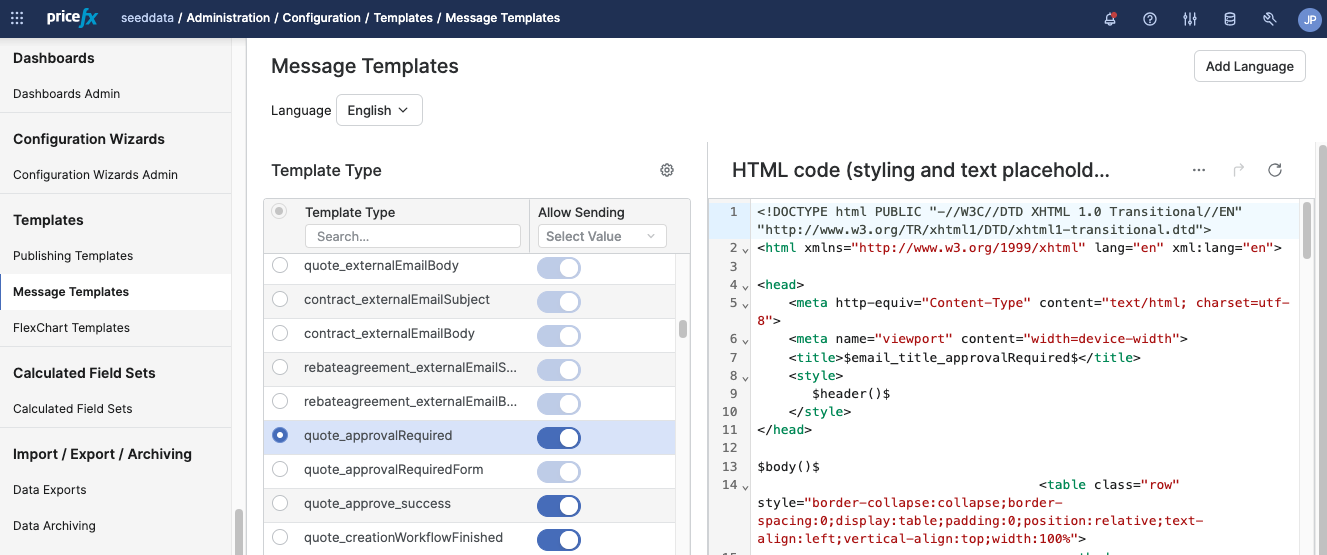Click the Template Type search field
1327x555 pixels.
(x=413, y=236)
